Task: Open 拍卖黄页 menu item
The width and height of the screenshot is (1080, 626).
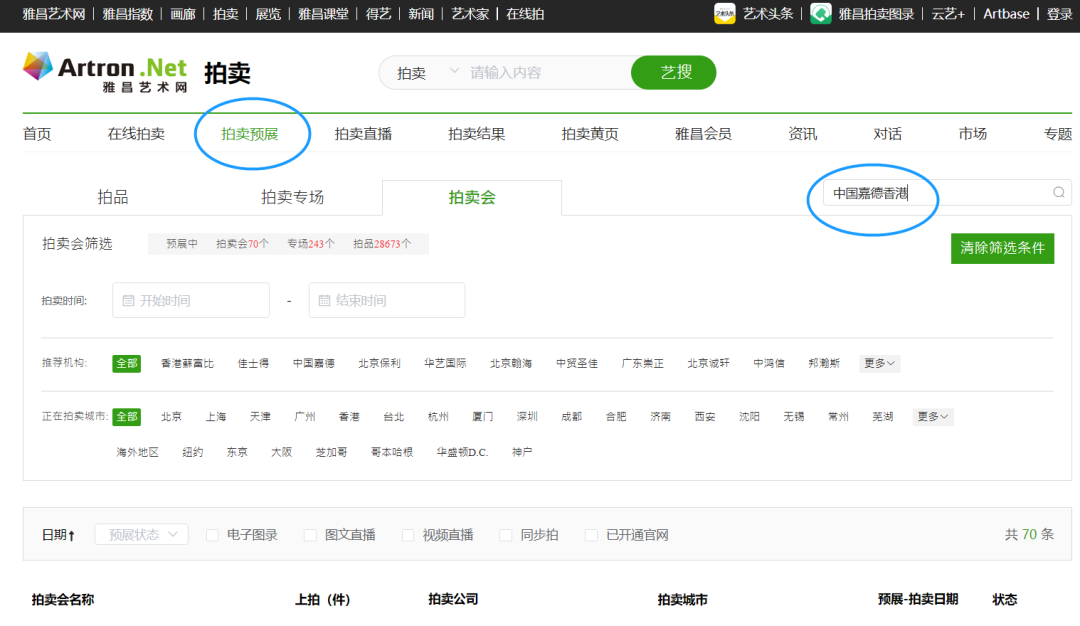Action: (x=590, y=134)
